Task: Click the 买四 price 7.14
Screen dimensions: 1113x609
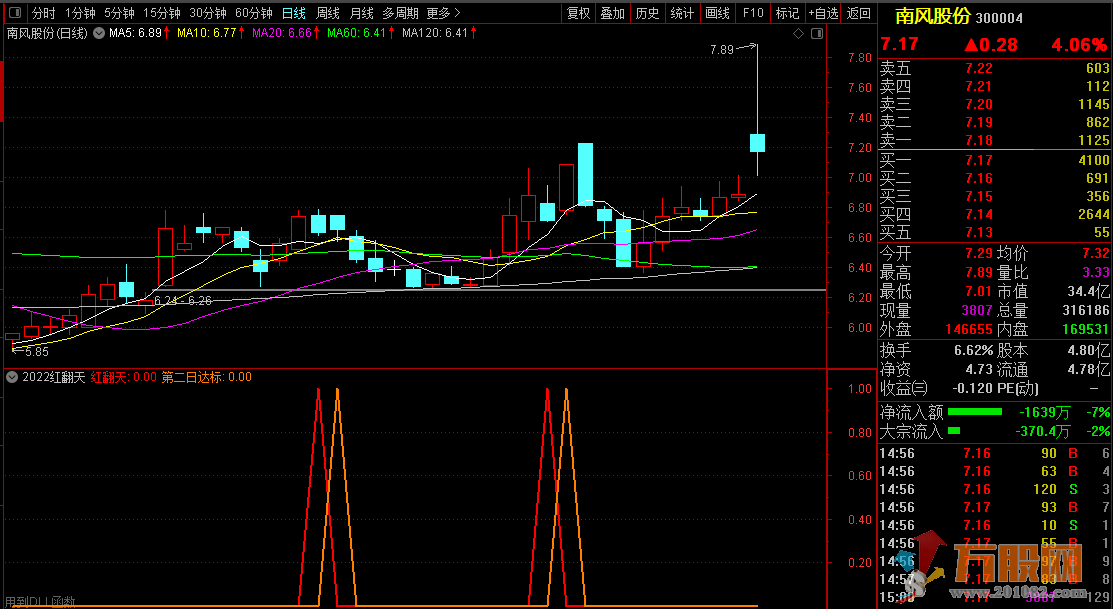Action: pos(979,214)
